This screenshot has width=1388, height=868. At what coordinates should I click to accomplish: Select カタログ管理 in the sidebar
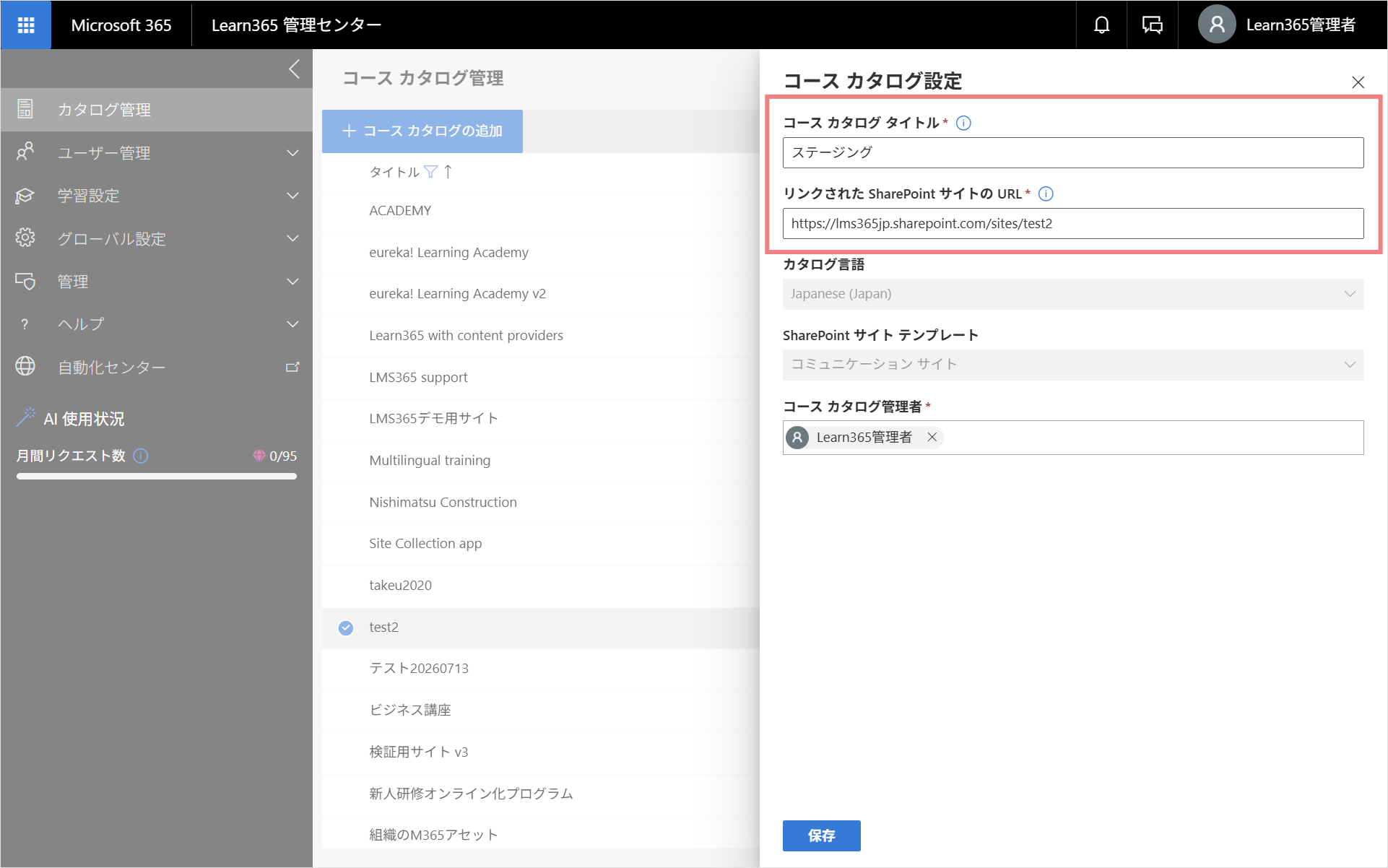click(157, 110)
